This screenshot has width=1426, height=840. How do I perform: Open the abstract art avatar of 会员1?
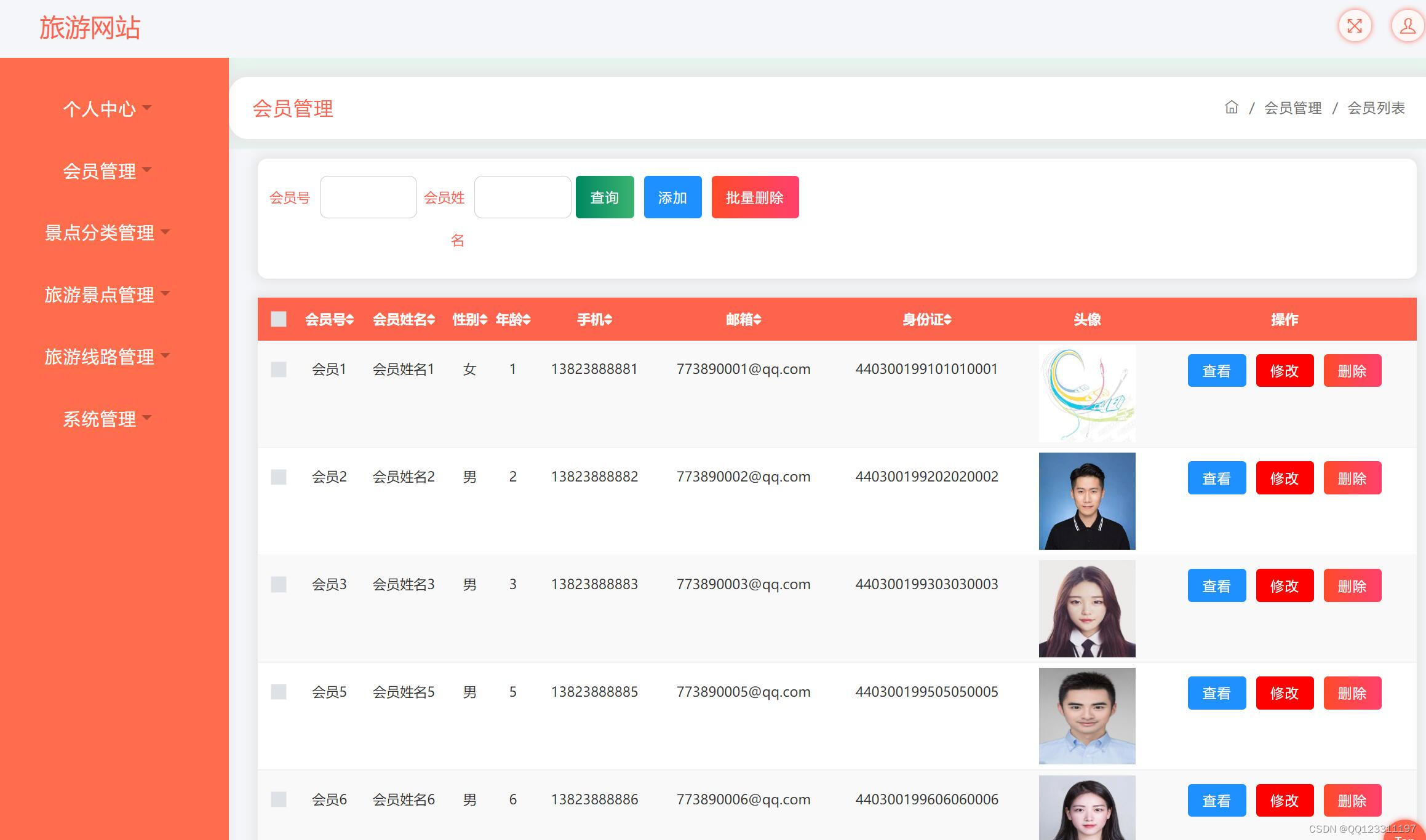click(1087, 394)
